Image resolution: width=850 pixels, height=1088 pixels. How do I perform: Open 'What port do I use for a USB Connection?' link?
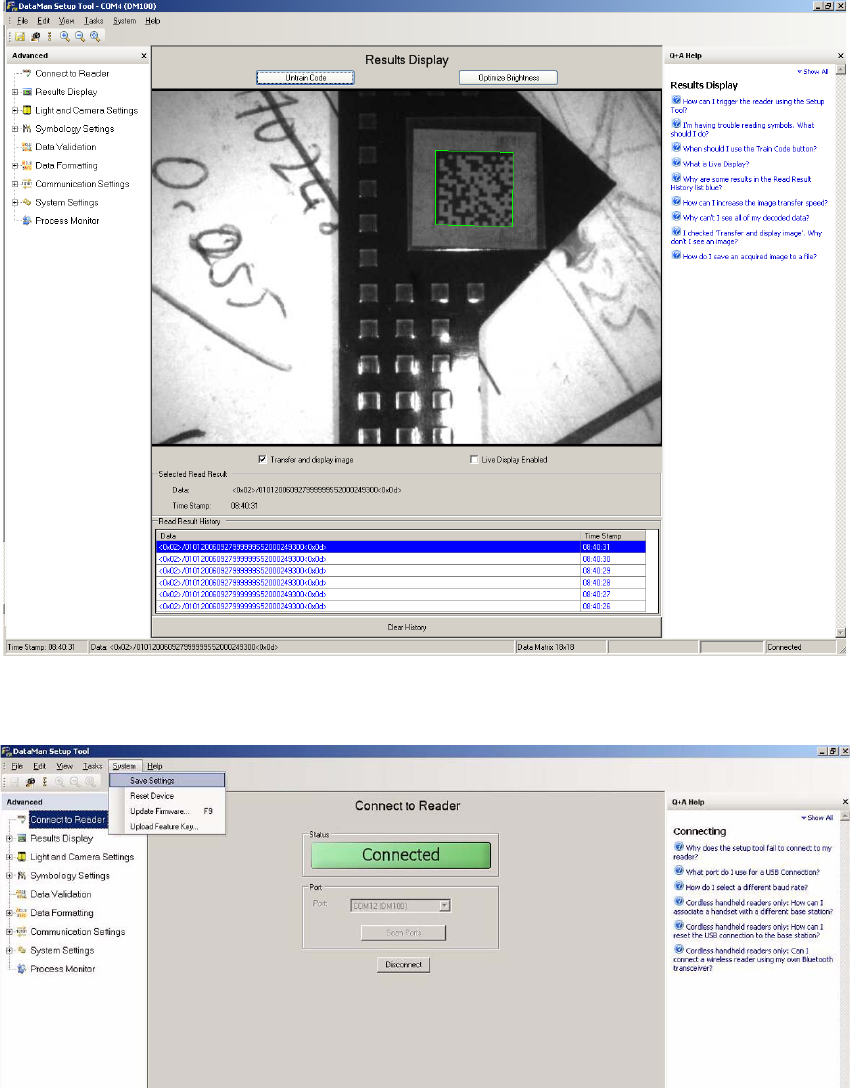coord(752,872)
